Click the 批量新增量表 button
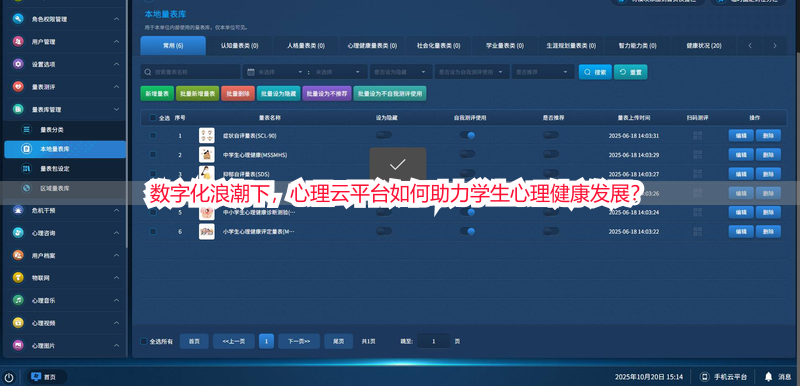 point(197,94)
